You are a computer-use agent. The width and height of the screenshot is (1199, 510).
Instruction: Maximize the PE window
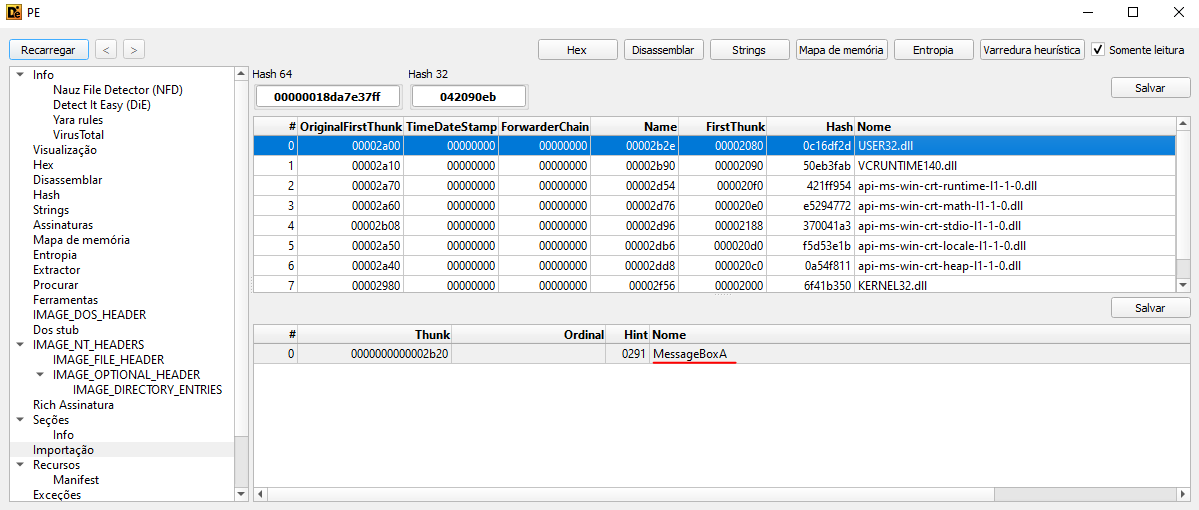[x=1133, y=12]
